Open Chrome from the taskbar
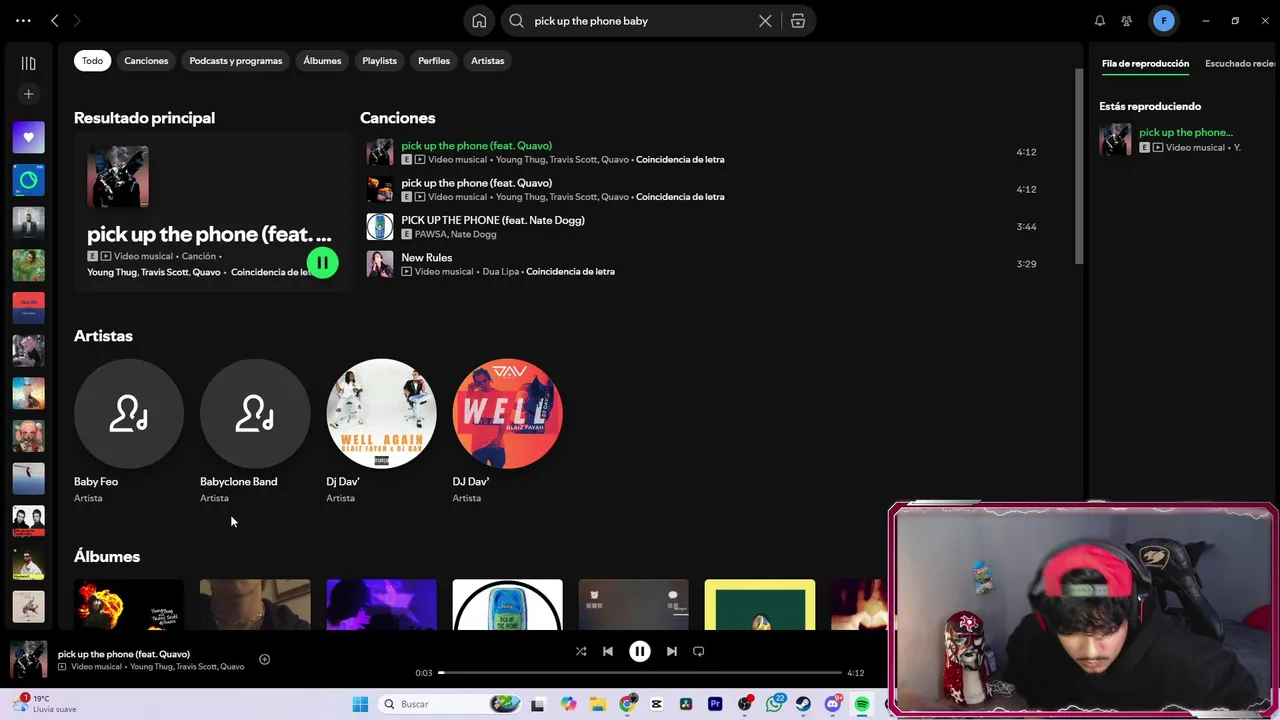 click(x=627, y=704)
